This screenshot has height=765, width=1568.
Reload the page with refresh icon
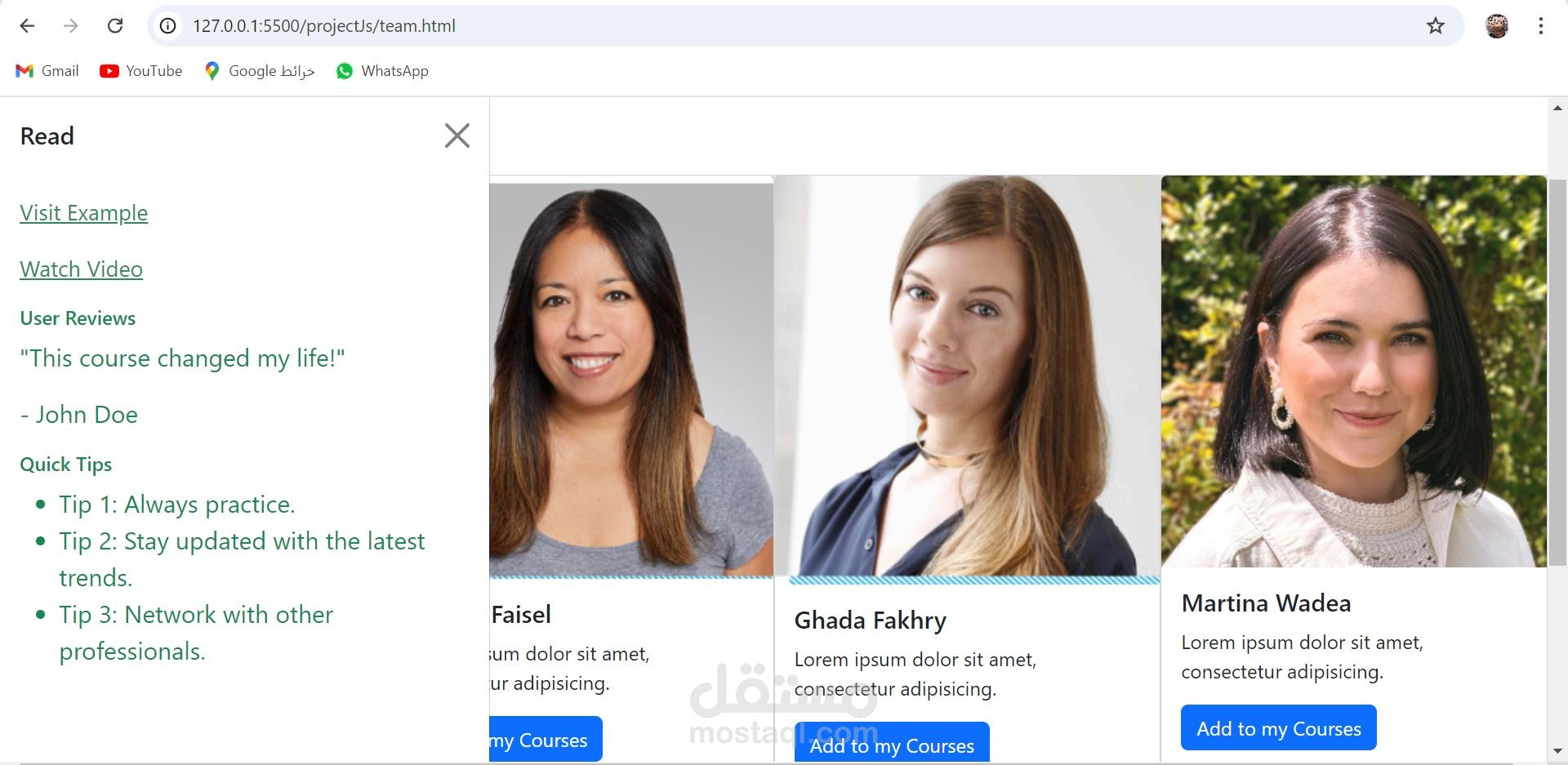115,26
